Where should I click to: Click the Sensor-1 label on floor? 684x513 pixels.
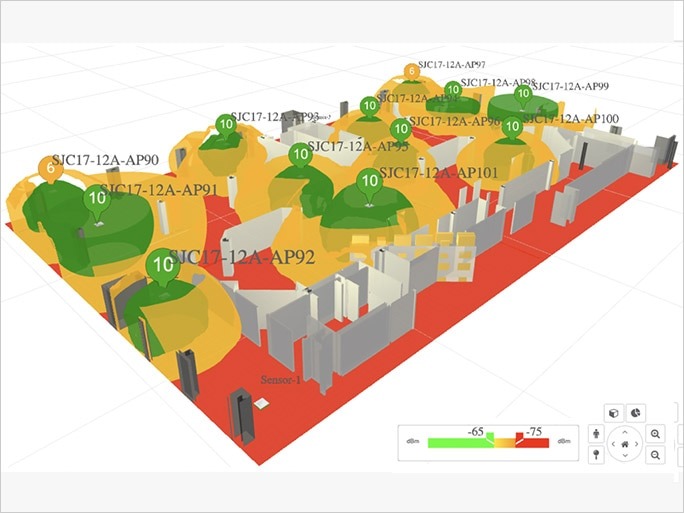(x=280, y=380)
